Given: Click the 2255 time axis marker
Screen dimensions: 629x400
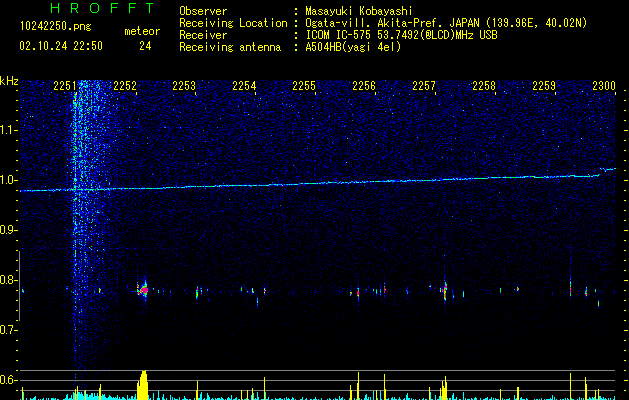Looking at the screenshot, I should (304, 86).
